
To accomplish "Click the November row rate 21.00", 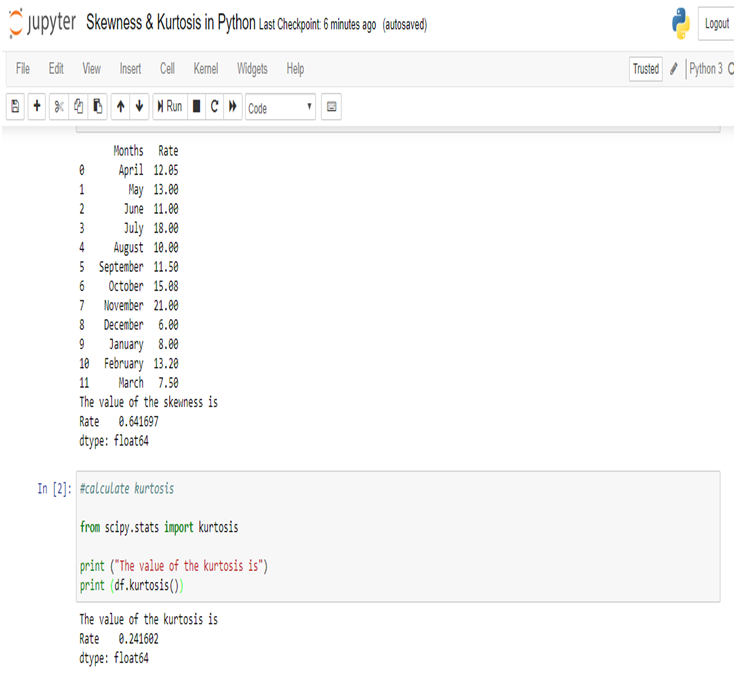I will (x=166, y=305).
